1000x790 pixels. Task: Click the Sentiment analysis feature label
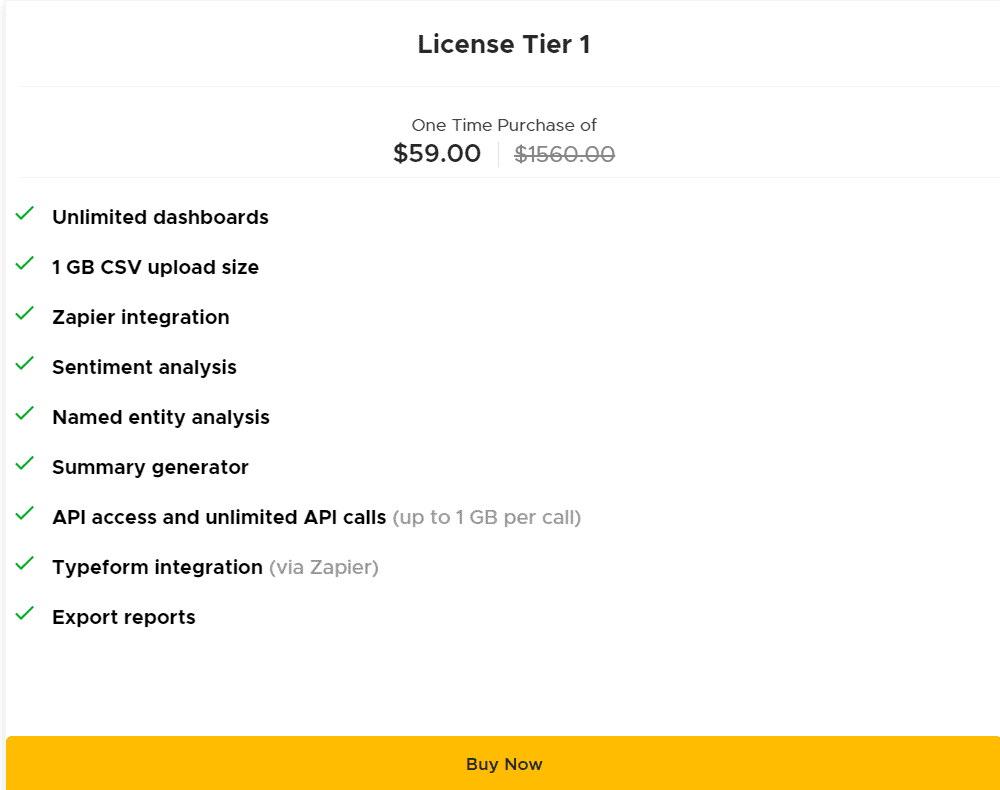[x=144, y=367]
